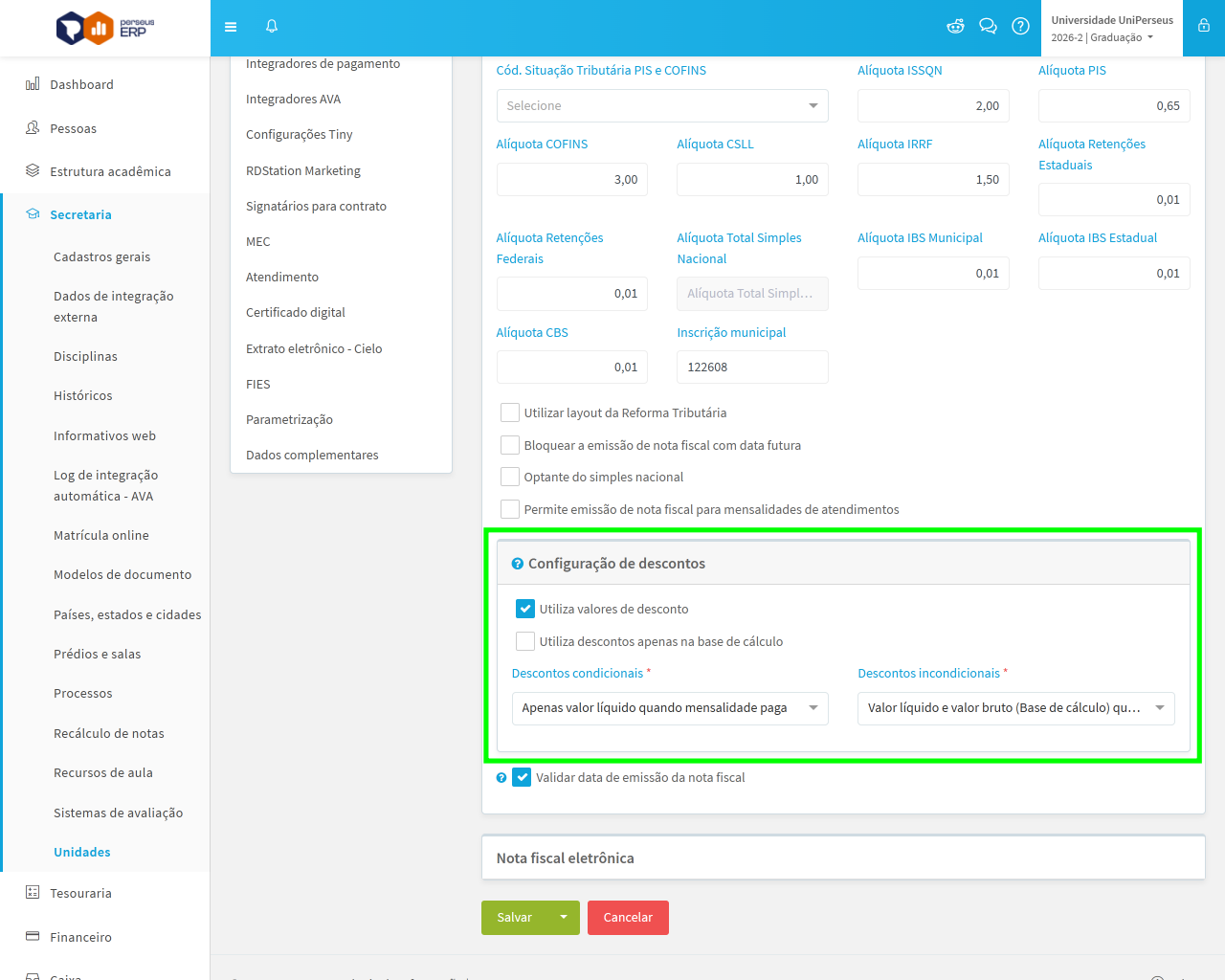
Task: Uncheck Validar data de emissão da nota fiscal
Action: pos(522,777)
